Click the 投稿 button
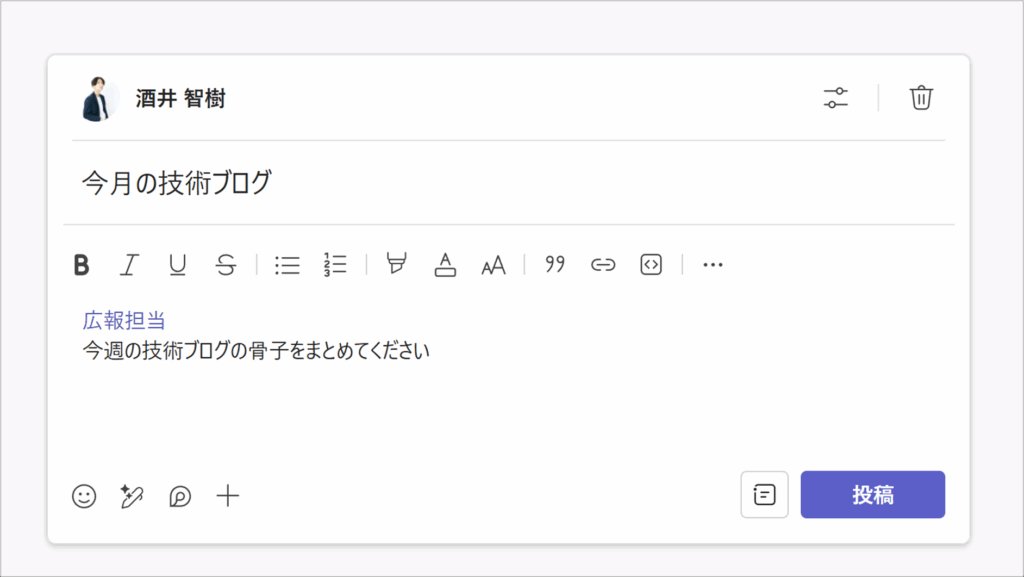This screenshot has width=1024, height=577. [x=872, y=495]
